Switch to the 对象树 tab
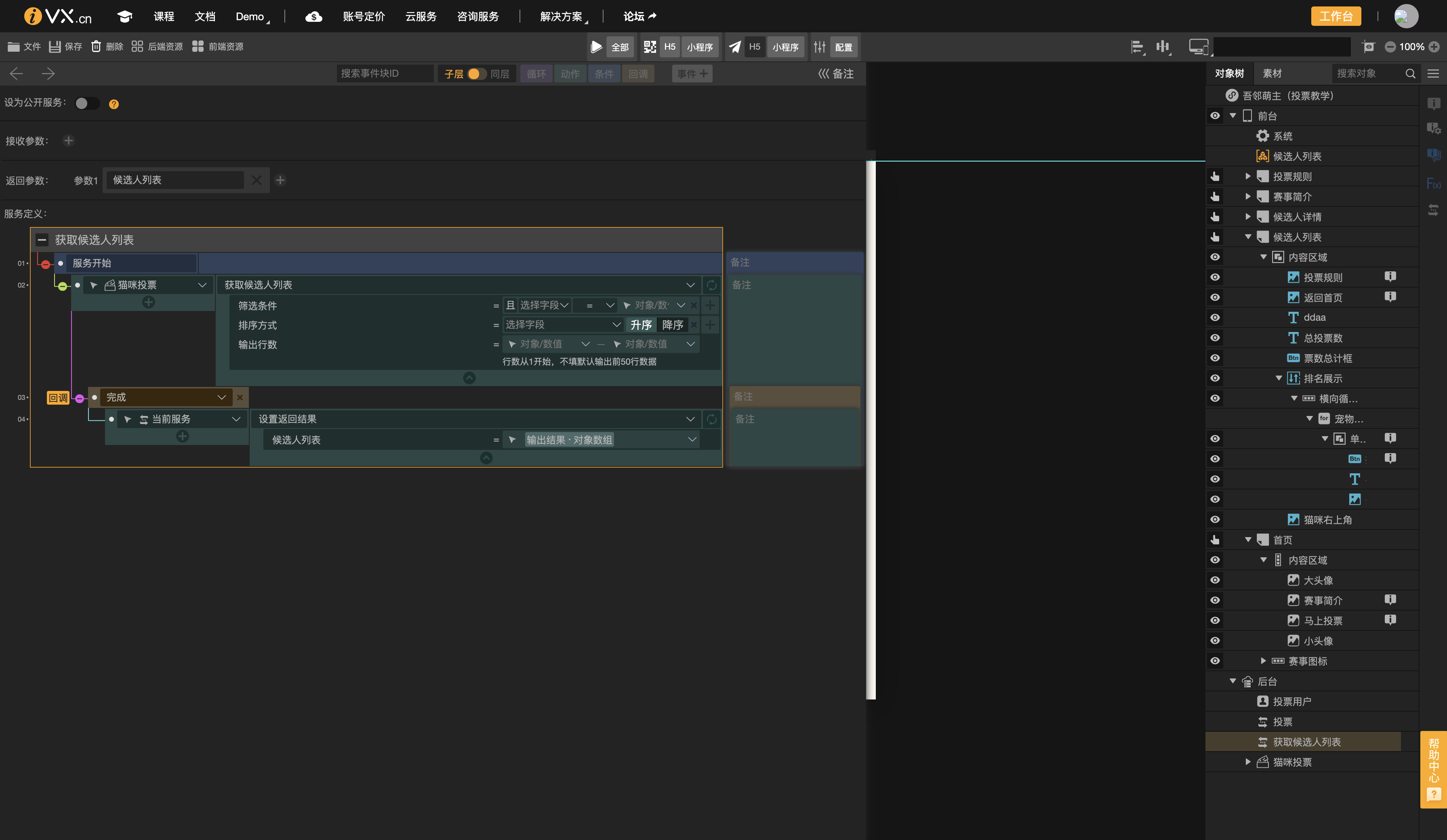Screen dimensions: 1447x840 coord(1229,73)
